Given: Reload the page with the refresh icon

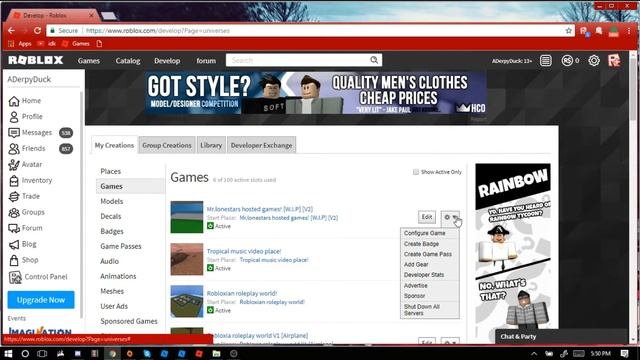Looking at the screenshot, I should (x=37, y=31).
